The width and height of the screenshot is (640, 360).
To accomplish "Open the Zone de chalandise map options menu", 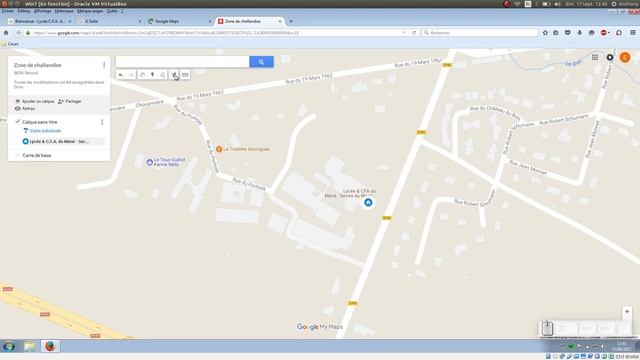I will coord(104,65).
